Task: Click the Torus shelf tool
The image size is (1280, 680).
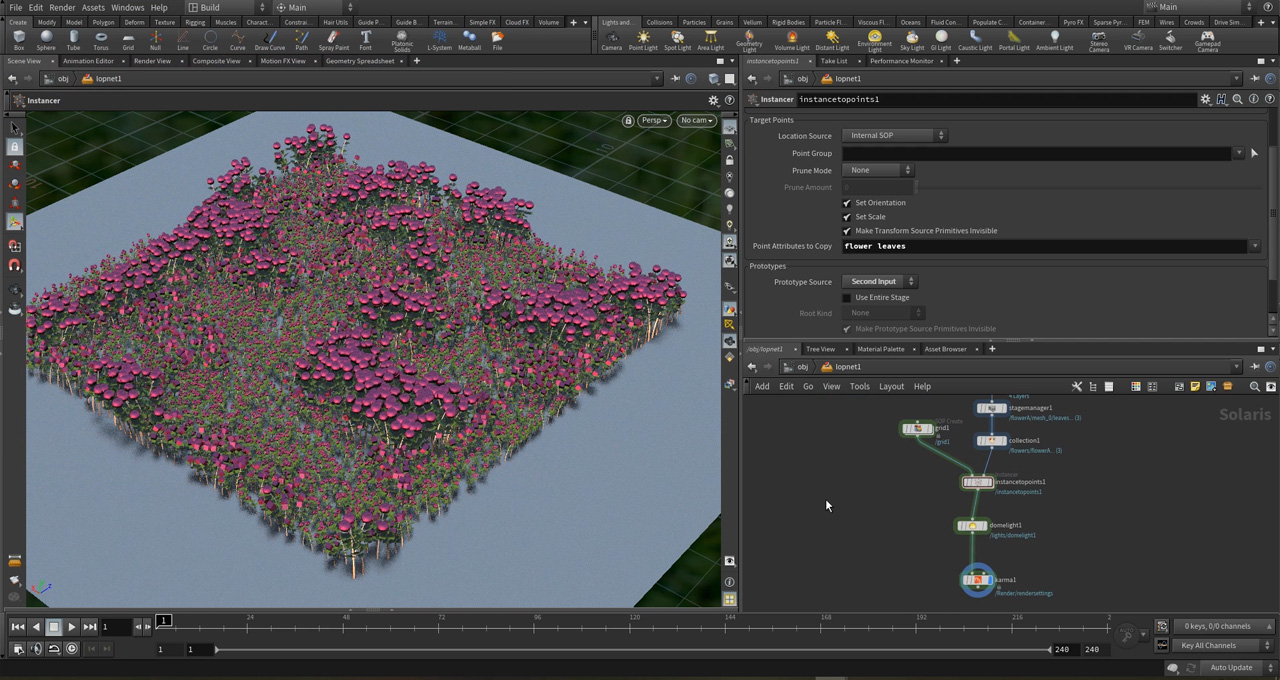Action: click(x=100, y=40)
